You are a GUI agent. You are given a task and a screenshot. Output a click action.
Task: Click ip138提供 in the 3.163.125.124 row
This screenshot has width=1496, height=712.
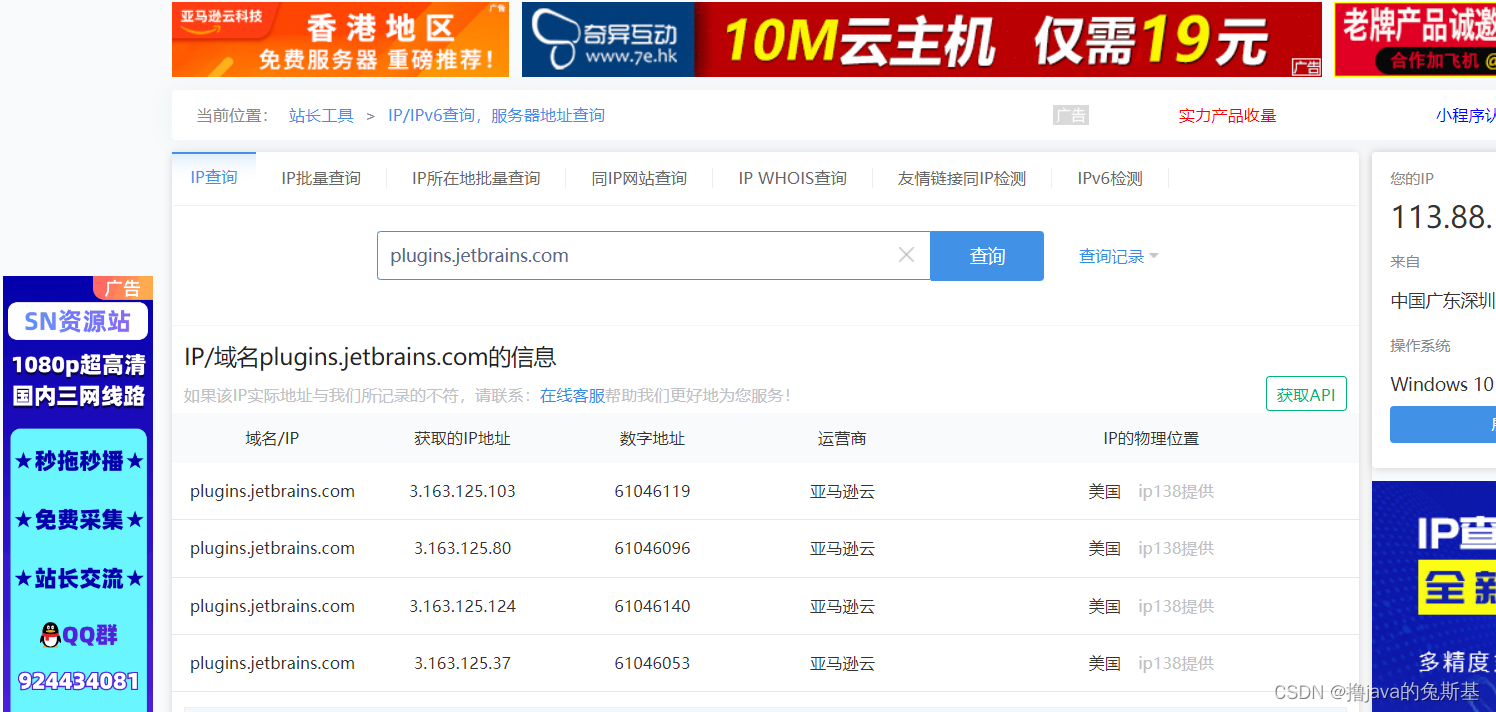point(1176,606)
